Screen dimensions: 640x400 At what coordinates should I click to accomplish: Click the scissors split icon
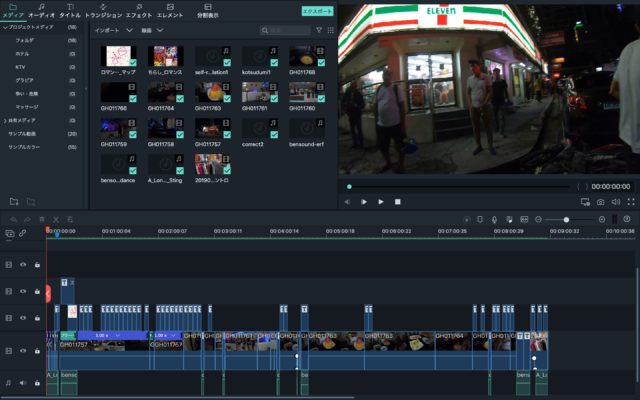(x=56, y=219)
